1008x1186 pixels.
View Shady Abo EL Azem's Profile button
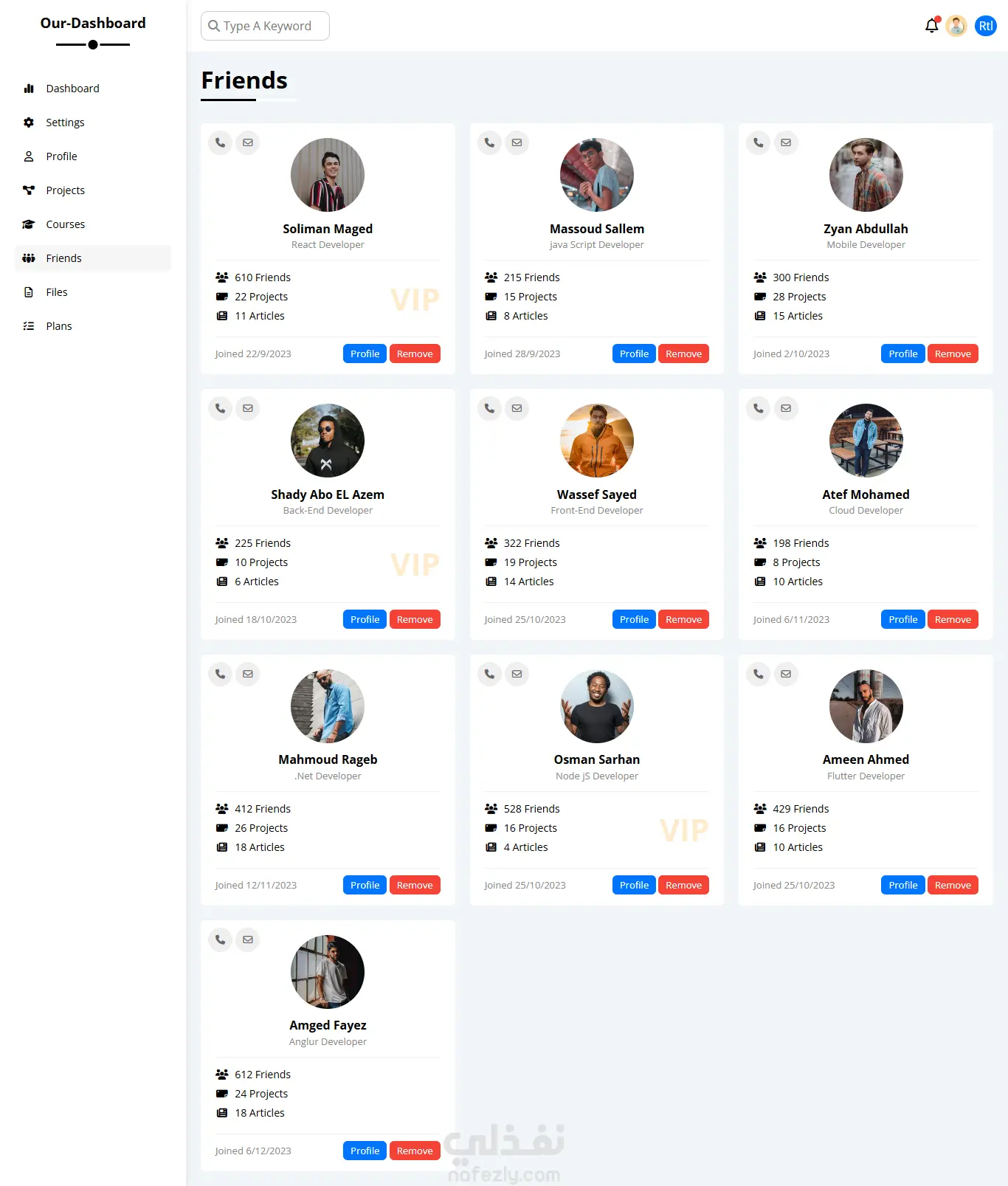point(365,619)
